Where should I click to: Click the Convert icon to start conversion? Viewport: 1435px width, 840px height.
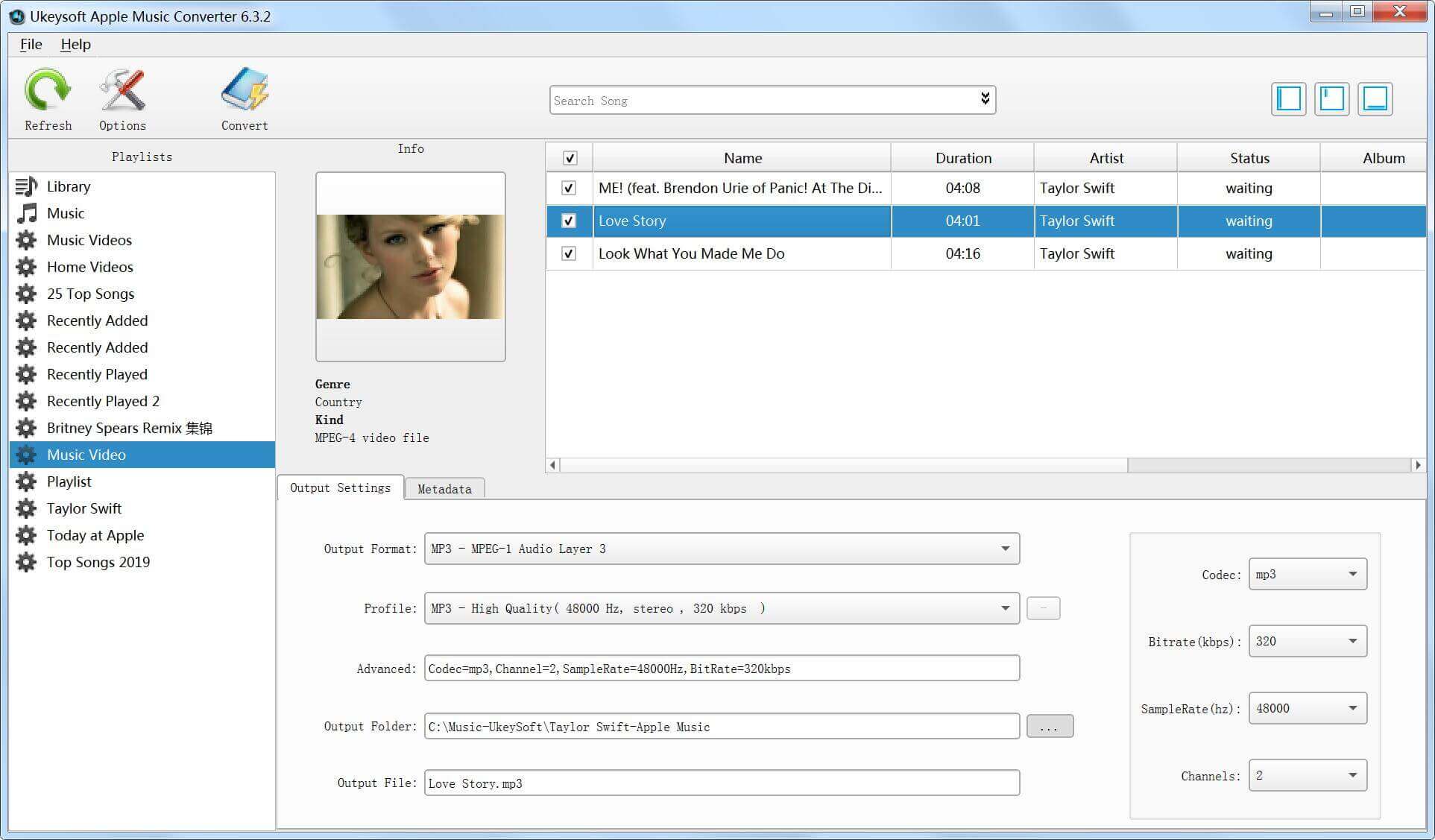click(x=244, y=98)
